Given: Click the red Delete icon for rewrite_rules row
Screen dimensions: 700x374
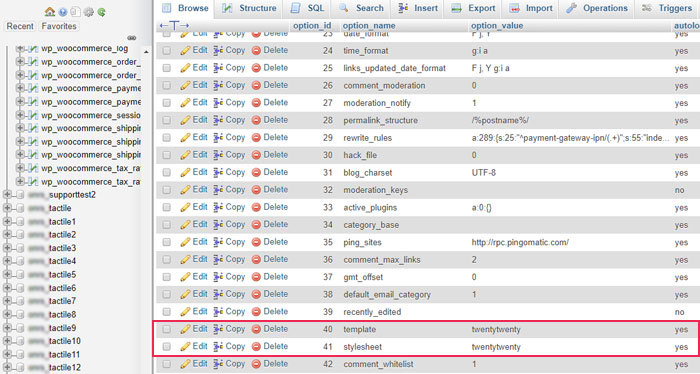Looking at the screenshot, I should (256, 137).
